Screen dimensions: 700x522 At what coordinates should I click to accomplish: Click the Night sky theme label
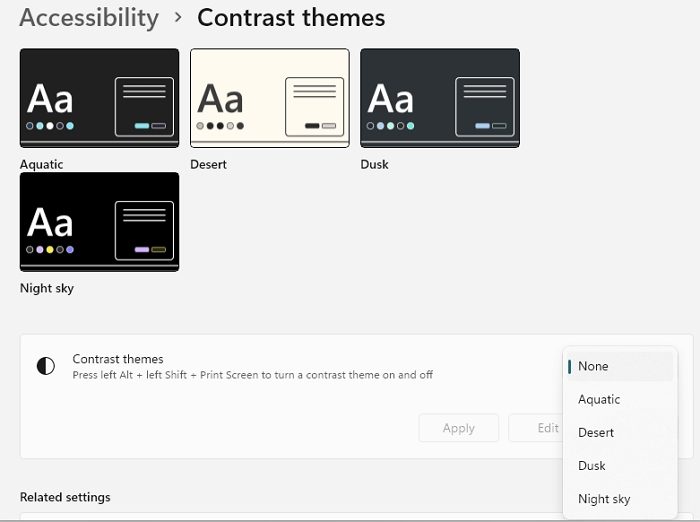click(47, 288)
